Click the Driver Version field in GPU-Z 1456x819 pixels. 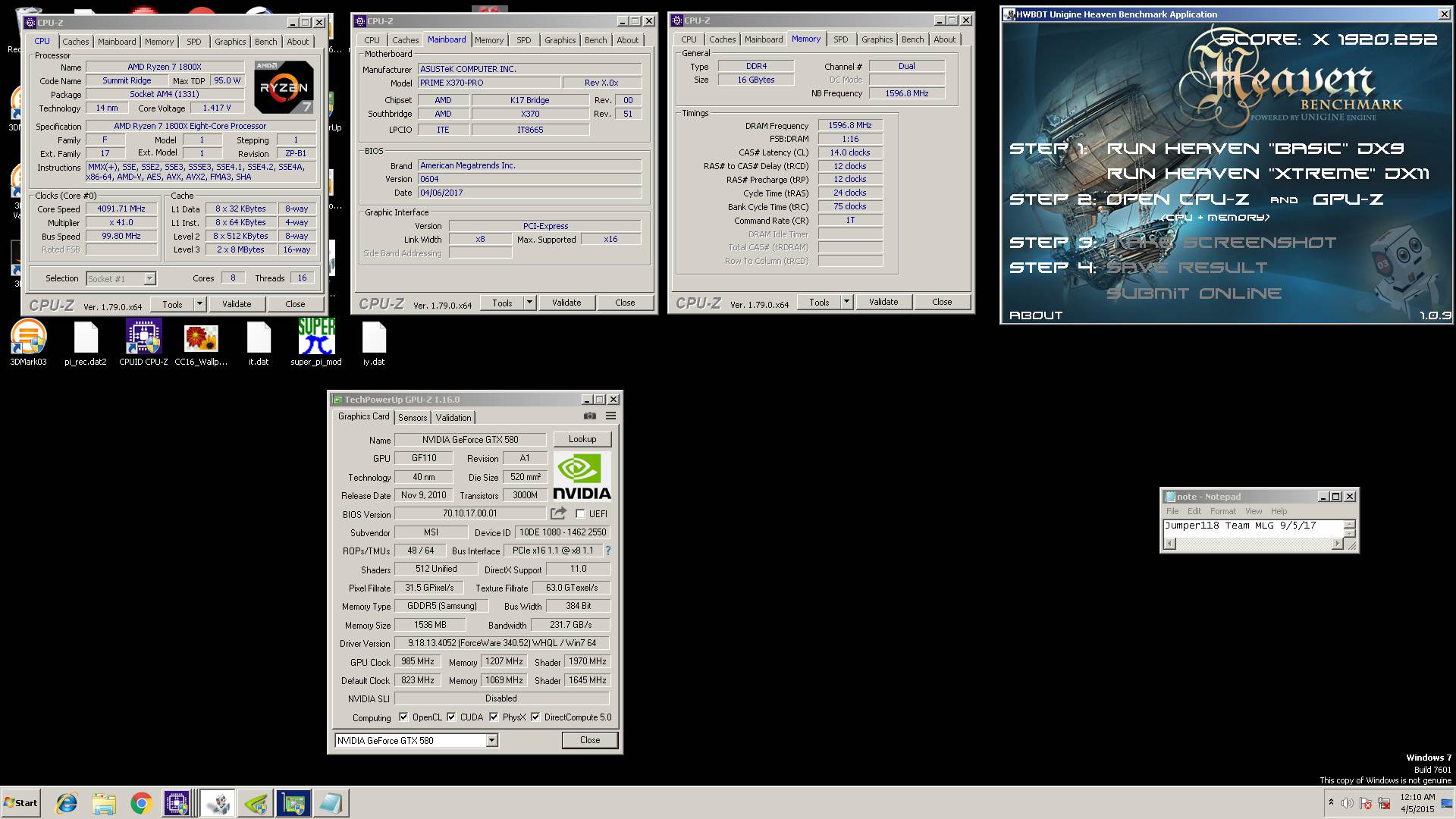coord(501,643)
